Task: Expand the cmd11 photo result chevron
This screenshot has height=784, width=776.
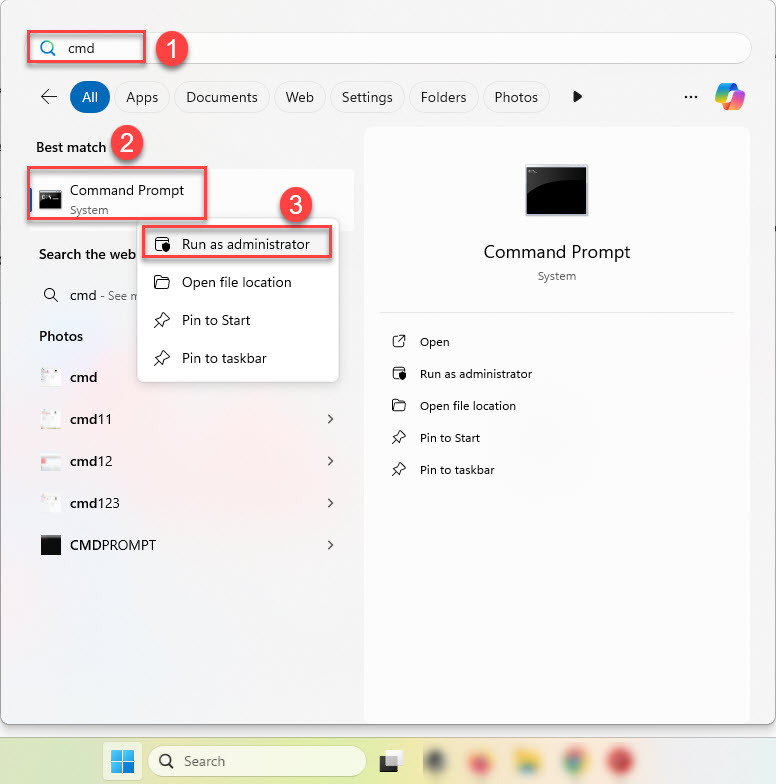Action: pyautogui.click(x=330, y=419)
